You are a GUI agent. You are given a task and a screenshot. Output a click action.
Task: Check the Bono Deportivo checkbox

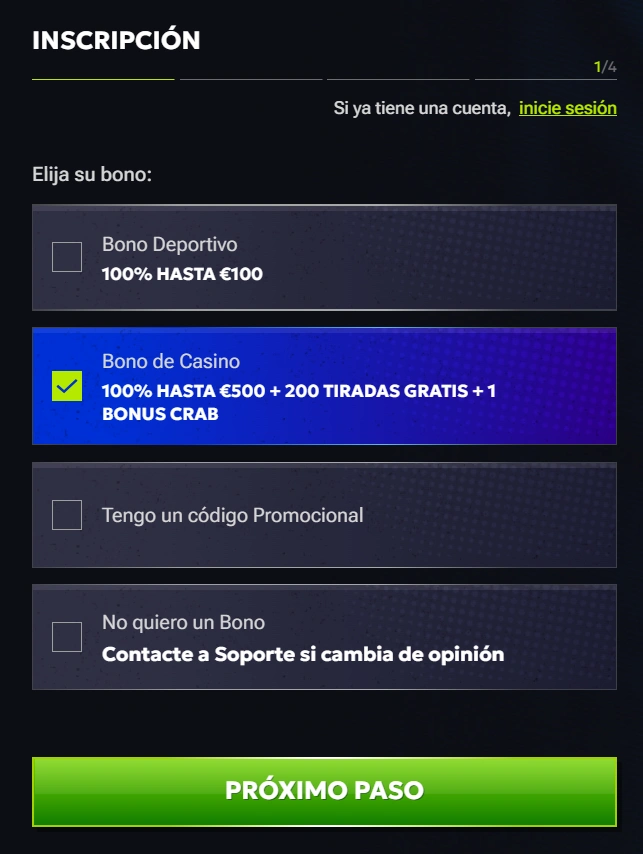(68, 257)
